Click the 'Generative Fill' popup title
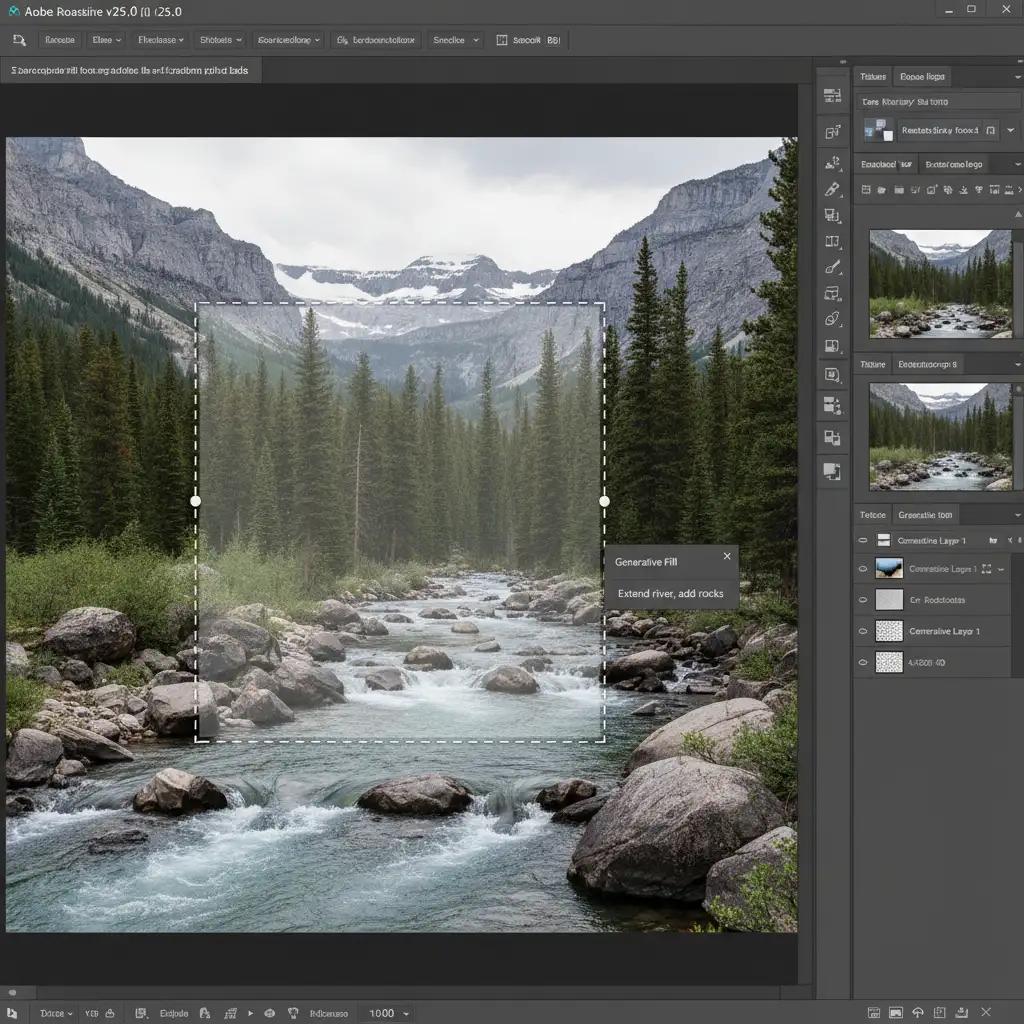Viewport: 1024px width, 1024px height. pos(646,562)
